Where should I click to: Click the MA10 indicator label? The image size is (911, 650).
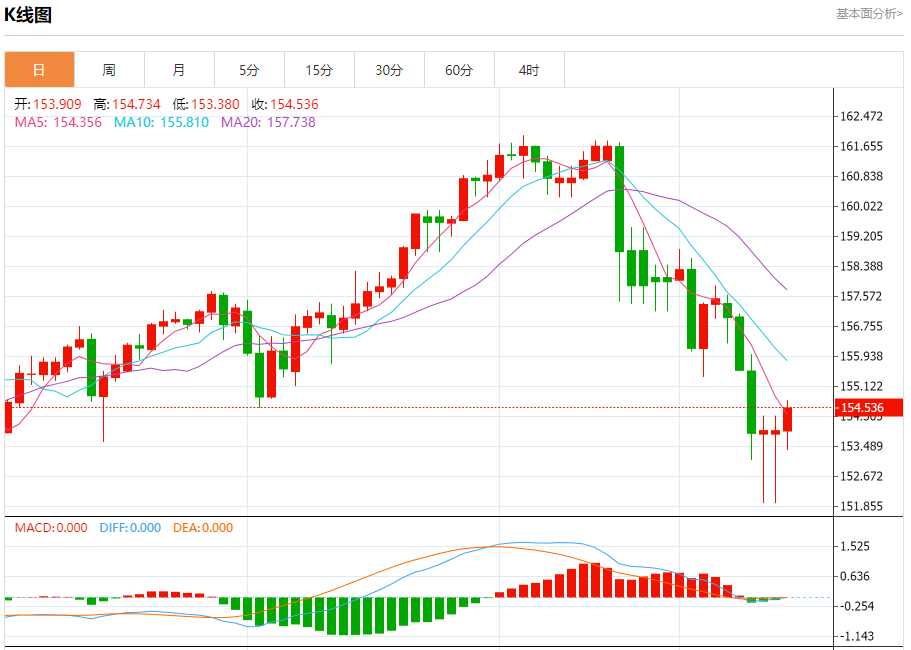(x=161, y=123)
